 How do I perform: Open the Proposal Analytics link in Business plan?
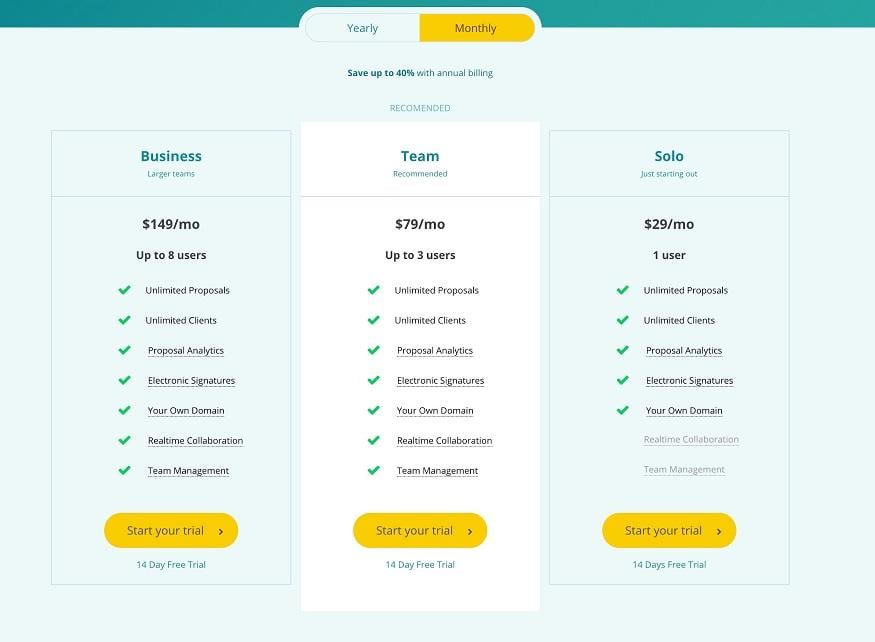coord(186,350)
